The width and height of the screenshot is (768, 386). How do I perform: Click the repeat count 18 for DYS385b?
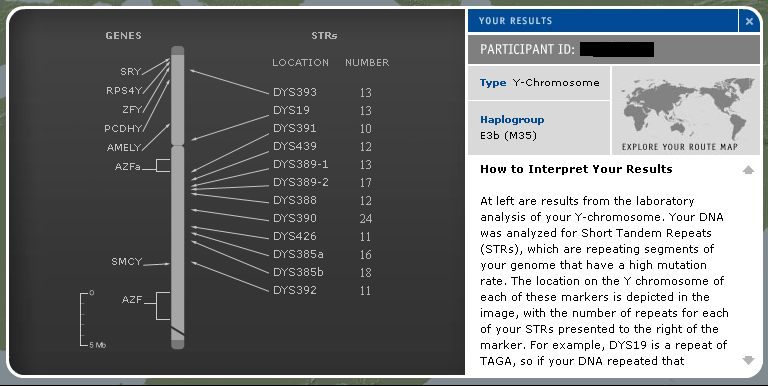pyautogui.click(x=365, y=272)
